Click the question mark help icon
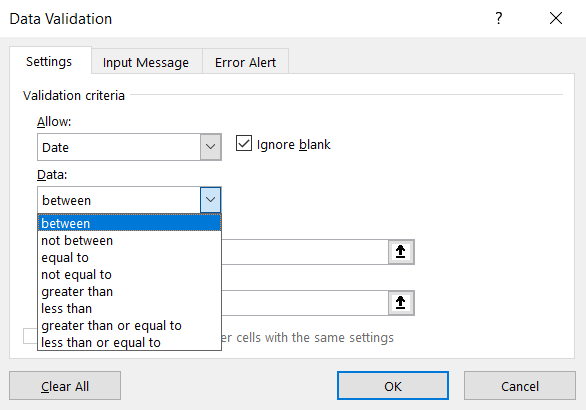This screenshot has height=410, width=586. click(x=499, y=18)
